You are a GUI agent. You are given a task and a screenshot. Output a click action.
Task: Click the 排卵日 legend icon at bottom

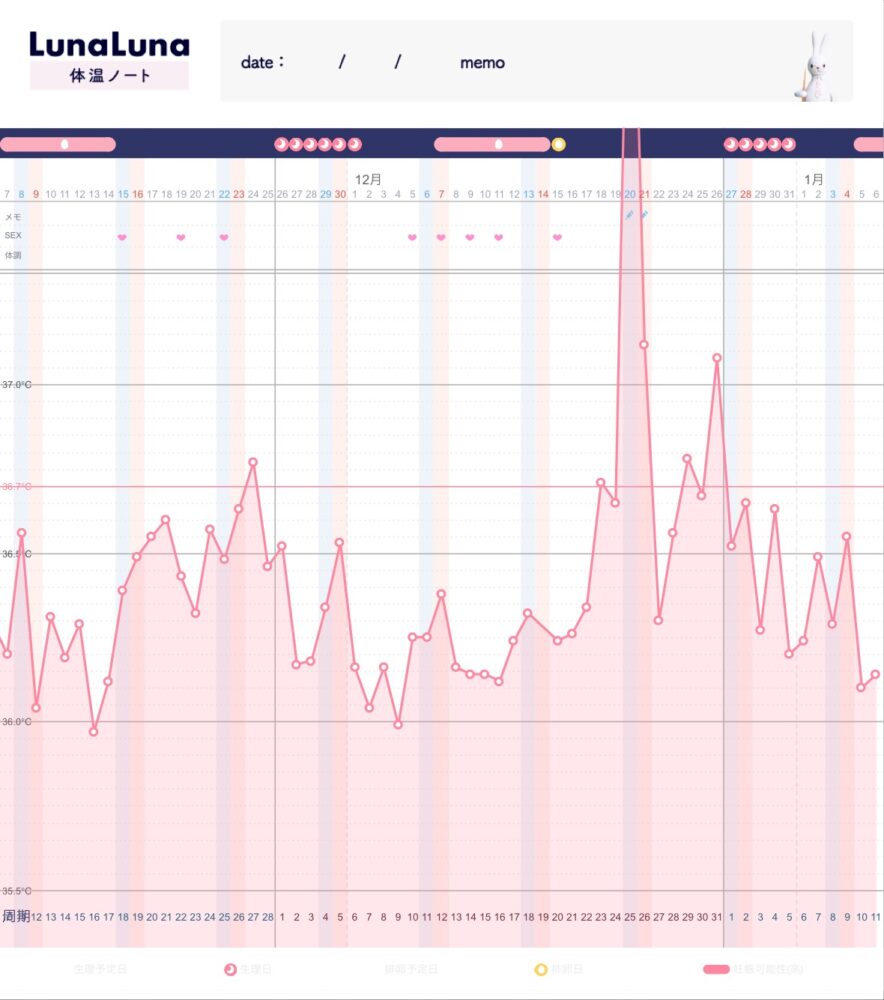[542, 969]
